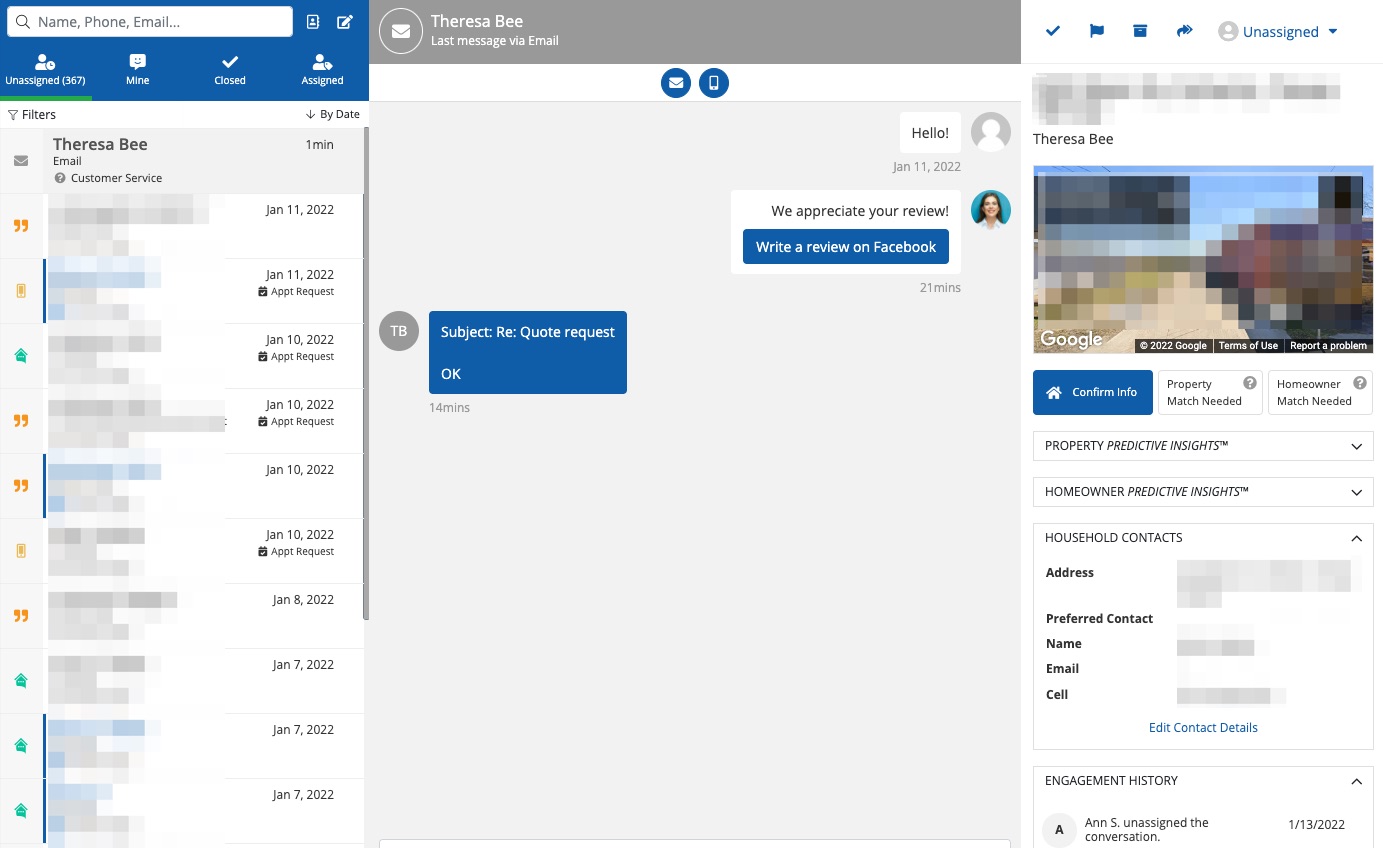1383x848 pixels.
Task: Forward conversation with share arrow icon
Action: pos(1184,31)
